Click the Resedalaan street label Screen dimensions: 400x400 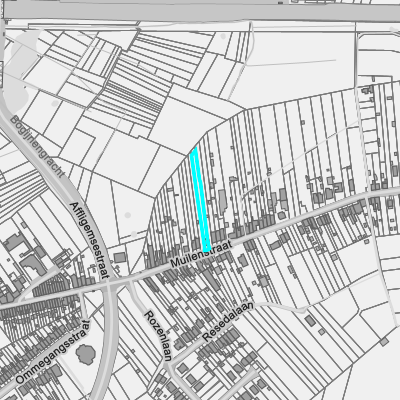click(x=228, y=322)
